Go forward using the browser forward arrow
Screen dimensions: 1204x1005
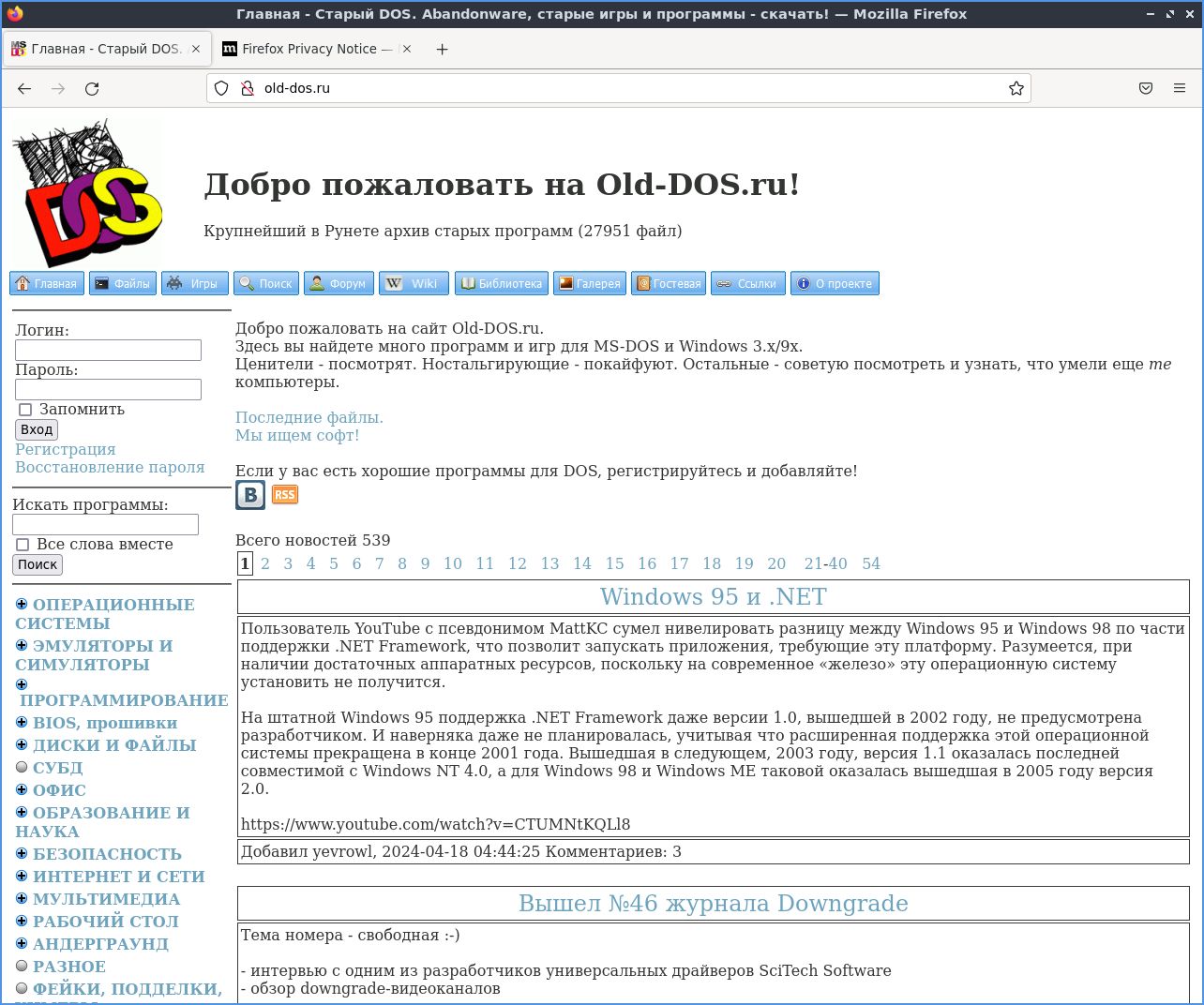pos(58,88)
